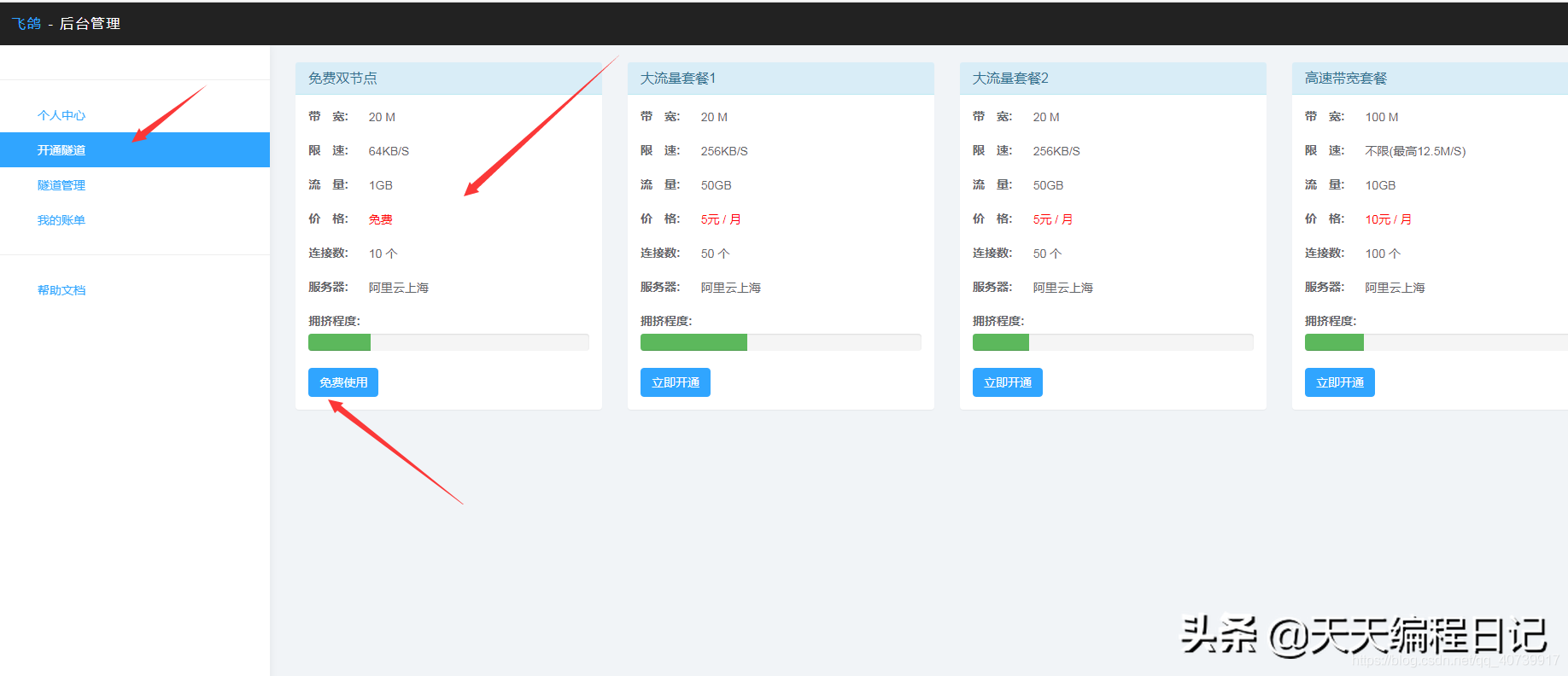Click 阿里云上海 in the 高速带宽套餐 card
The width and height of the screenshot is (1568, 676).
[1395, 288]
